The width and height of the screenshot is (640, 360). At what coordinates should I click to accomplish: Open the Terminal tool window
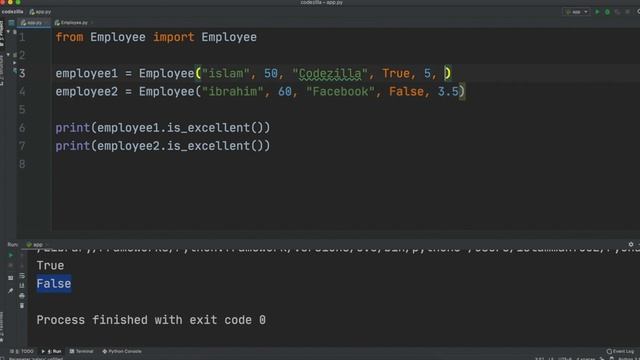click(82, 351)
